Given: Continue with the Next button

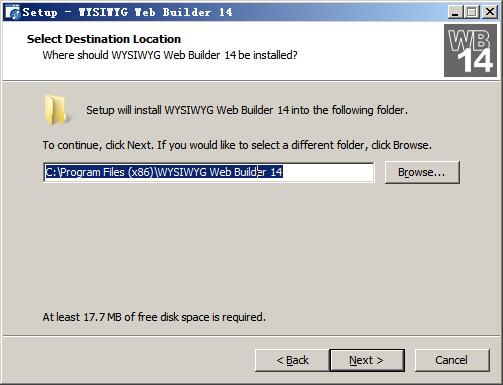Looking at the screenshot, I should pos(367,360).
